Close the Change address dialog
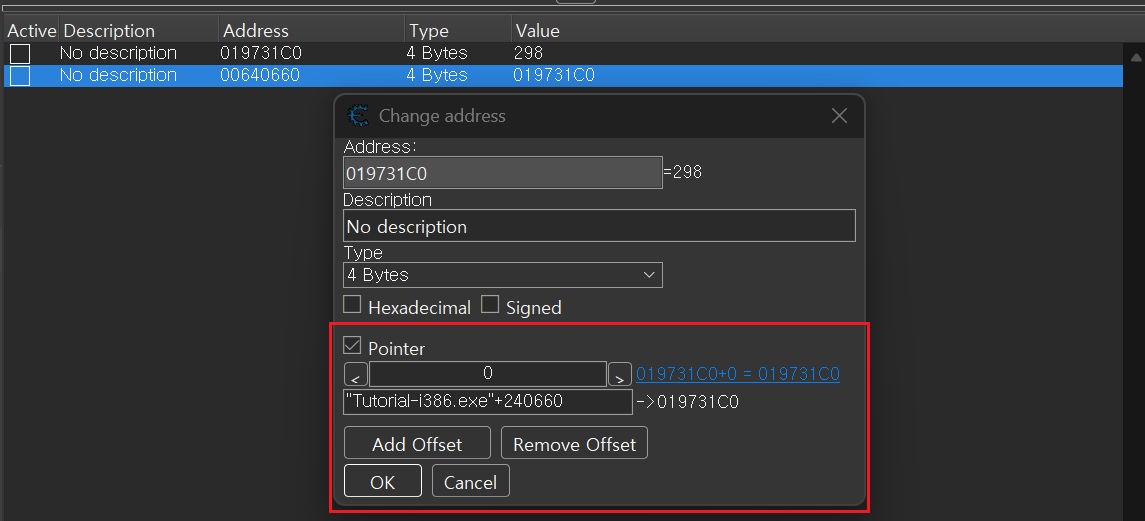The image size is (1145, 521). click(x=839, y=116)
